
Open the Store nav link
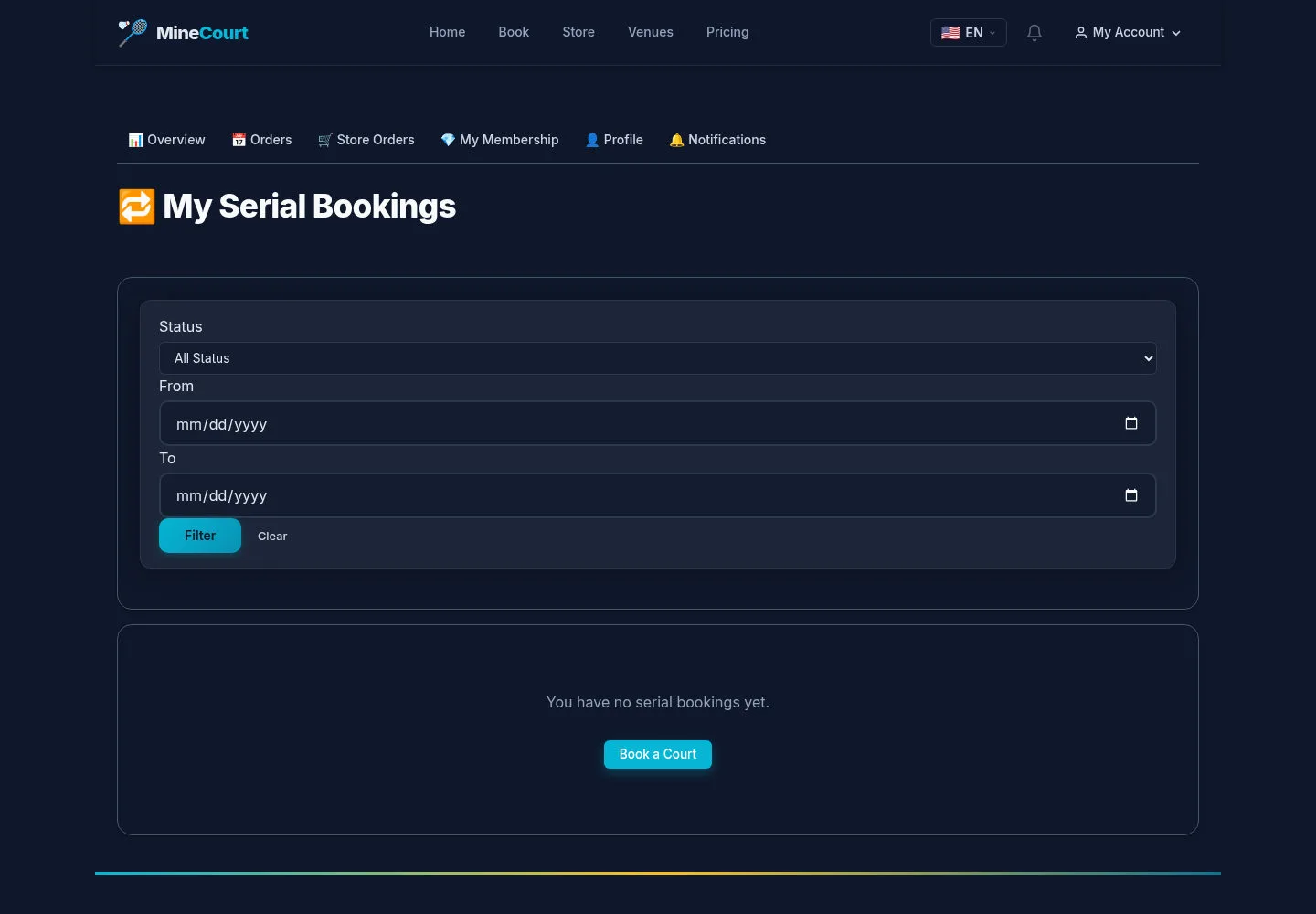coord(578,32)
